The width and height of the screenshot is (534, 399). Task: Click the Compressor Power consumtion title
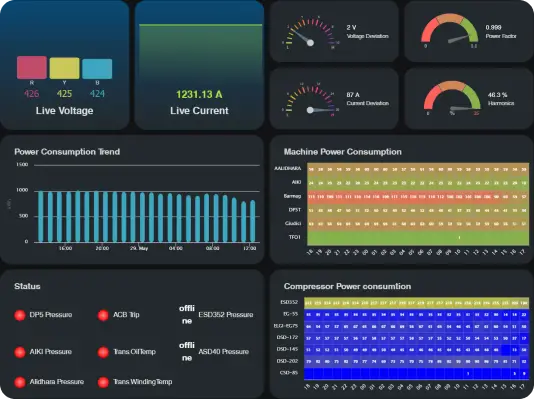(347, 287)
